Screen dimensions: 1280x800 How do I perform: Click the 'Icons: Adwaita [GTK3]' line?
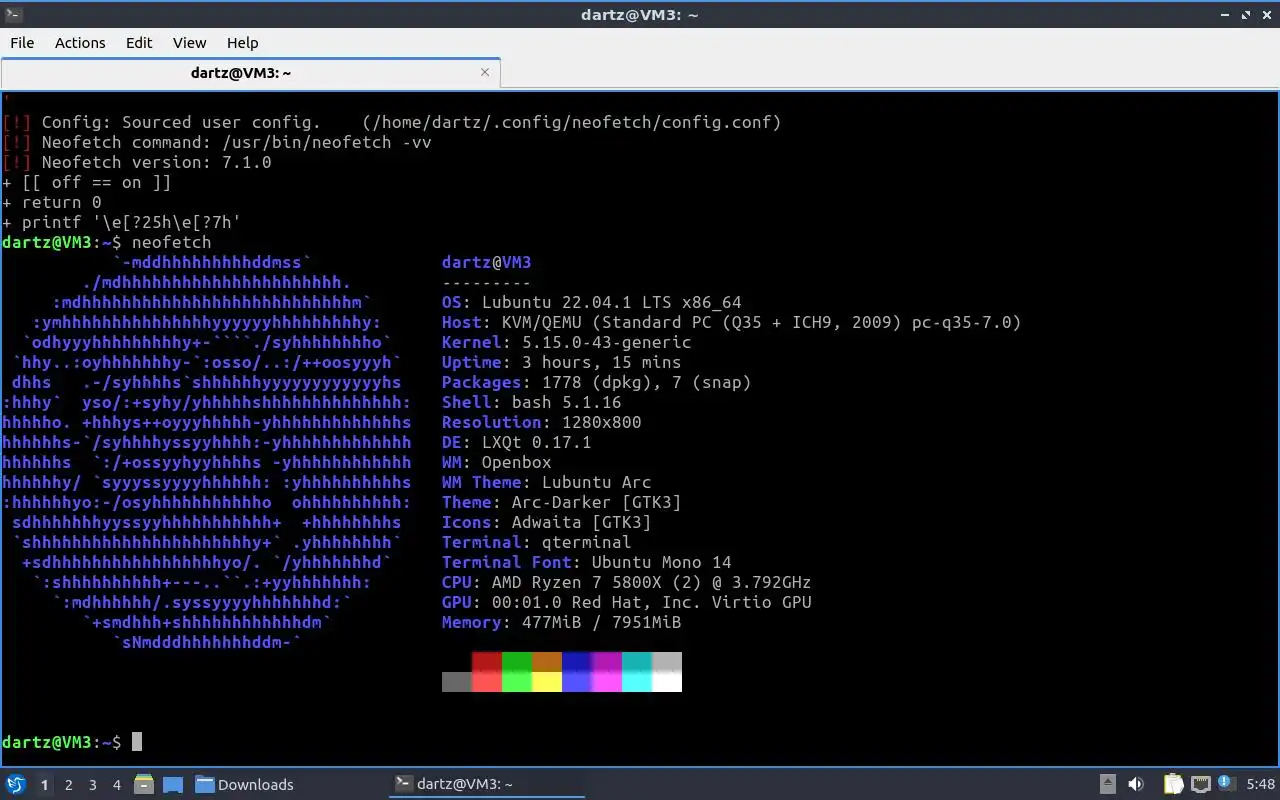(547, 522)
